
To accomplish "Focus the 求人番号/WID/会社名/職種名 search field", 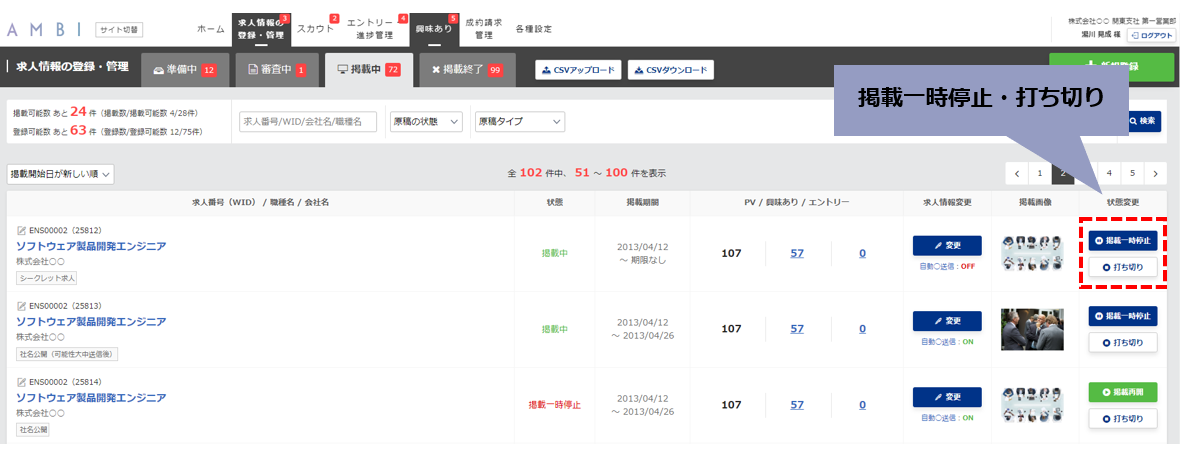I will 308,121.
